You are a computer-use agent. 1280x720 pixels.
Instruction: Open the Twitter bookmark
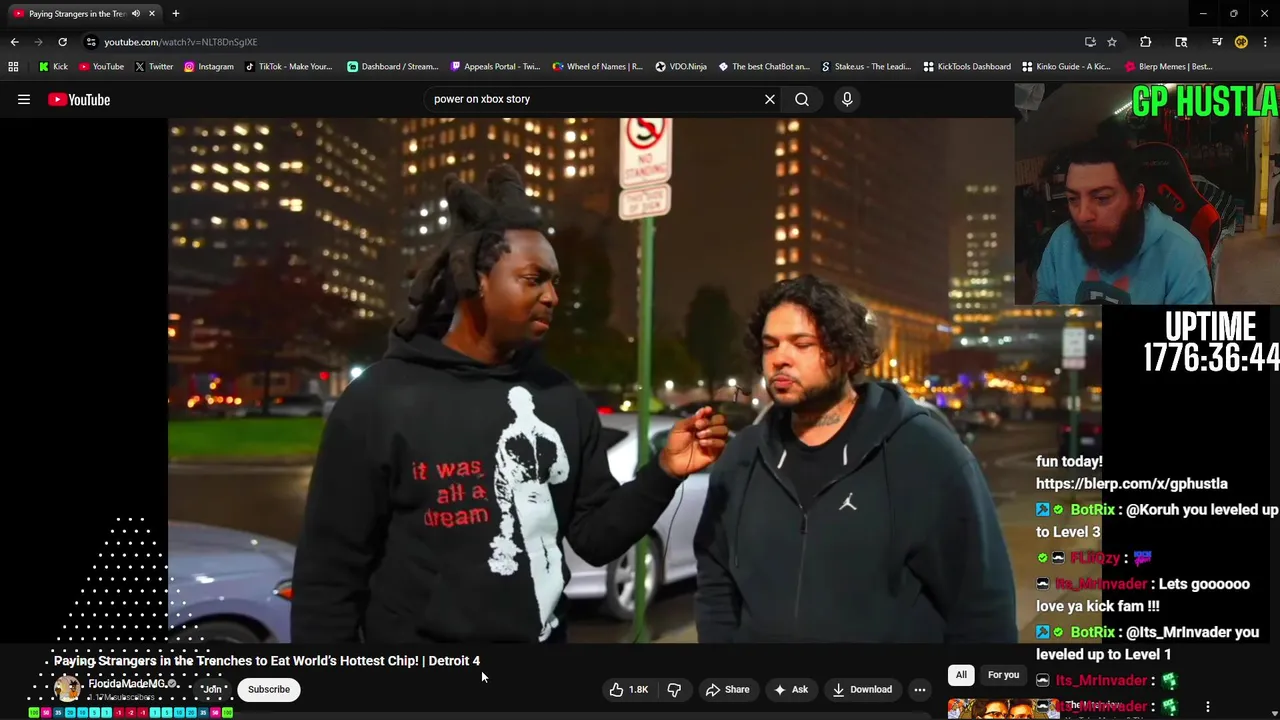(x=154, y=66)
